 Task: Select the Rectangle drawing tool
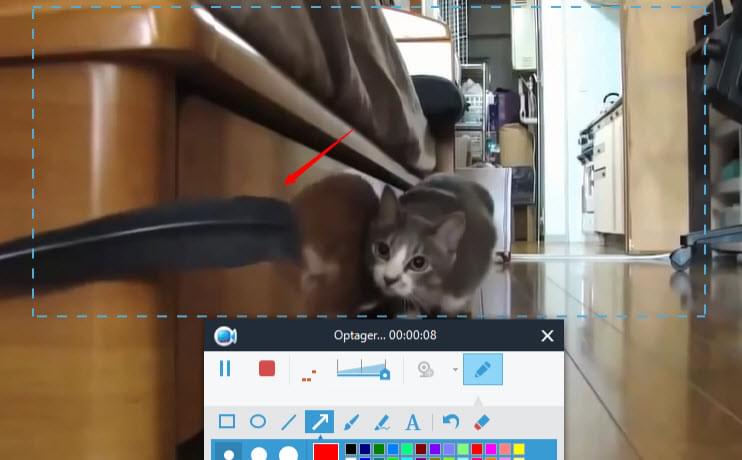click(227, 422)
